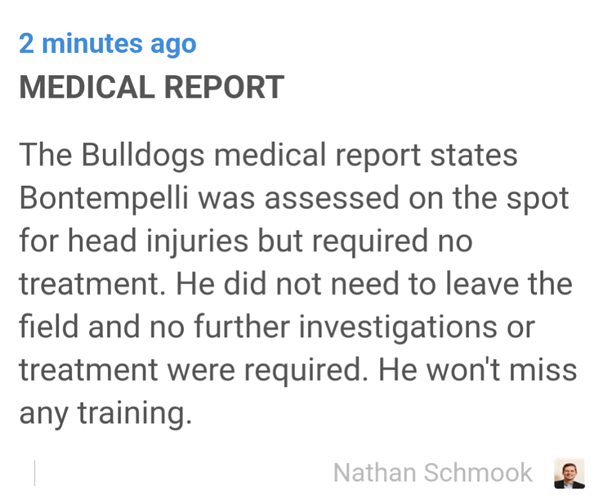Click the words "required no" in the third line
602x500 pixels.
click(392, 242)
